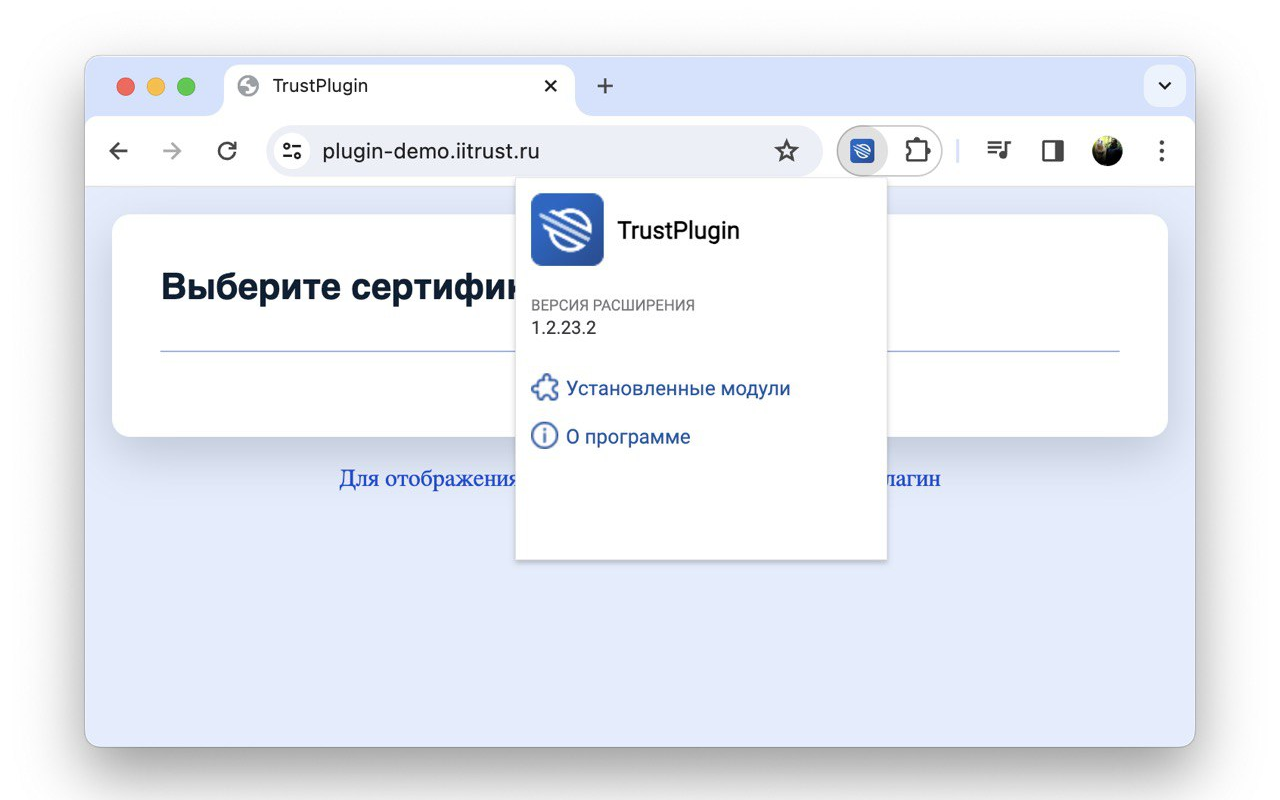
Task: Click the site permissions icon in address bar
Action: point(292,150)
